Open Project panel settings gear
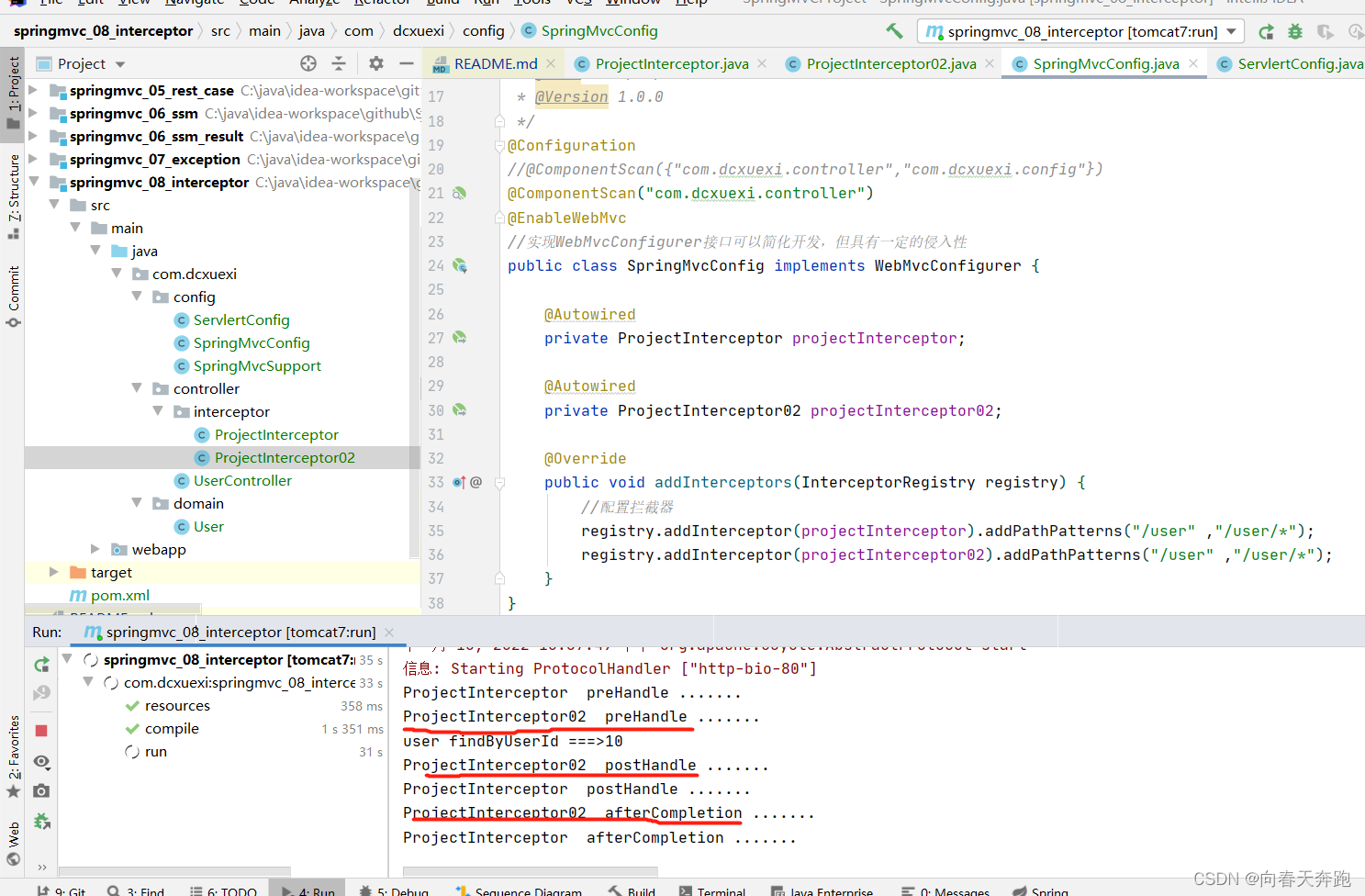This screenshot has width=1365, height=896. tap(376, 63)
